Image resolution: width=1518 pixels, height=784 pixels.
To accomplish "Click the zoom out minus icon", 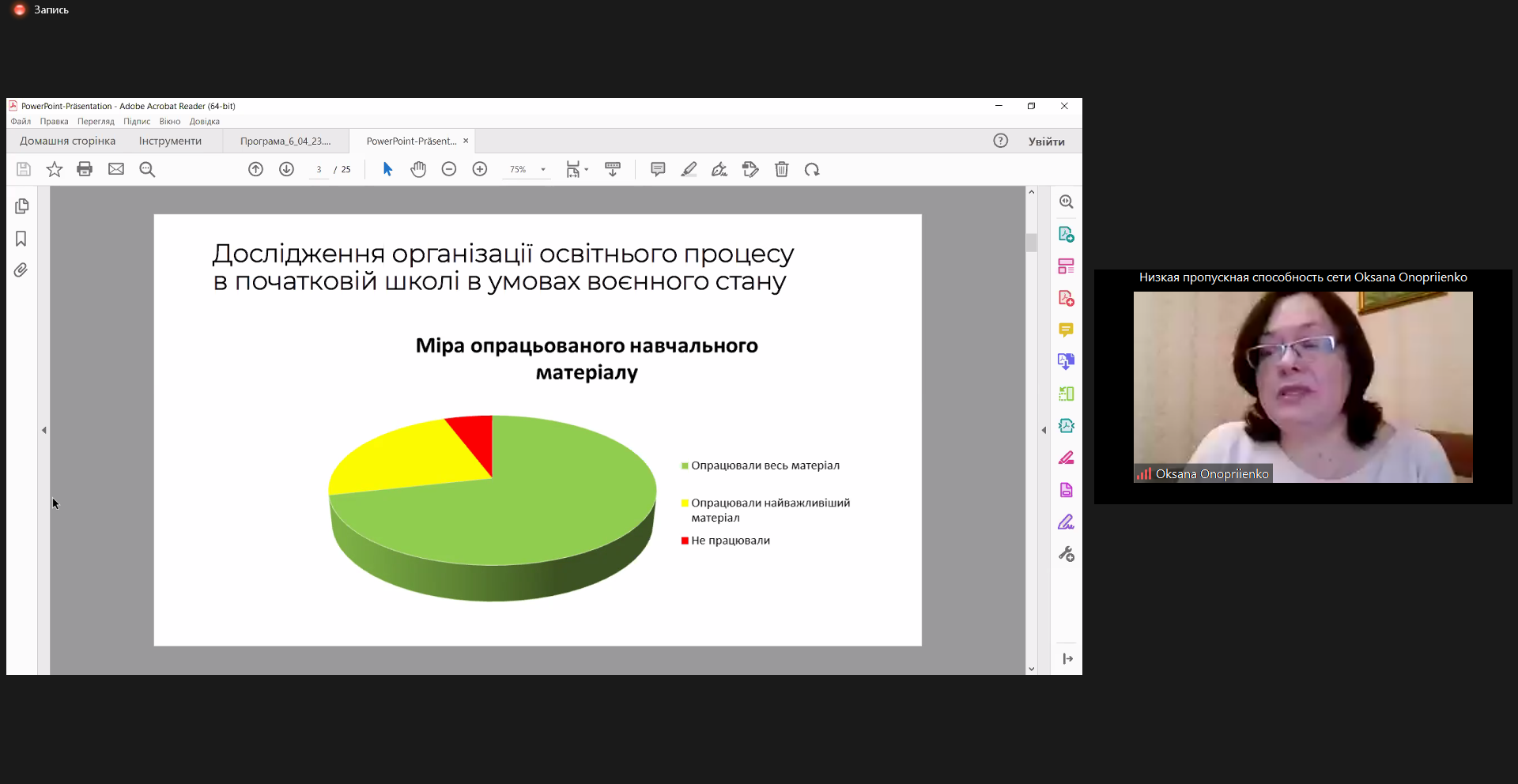I will click(x=449, y=169).
